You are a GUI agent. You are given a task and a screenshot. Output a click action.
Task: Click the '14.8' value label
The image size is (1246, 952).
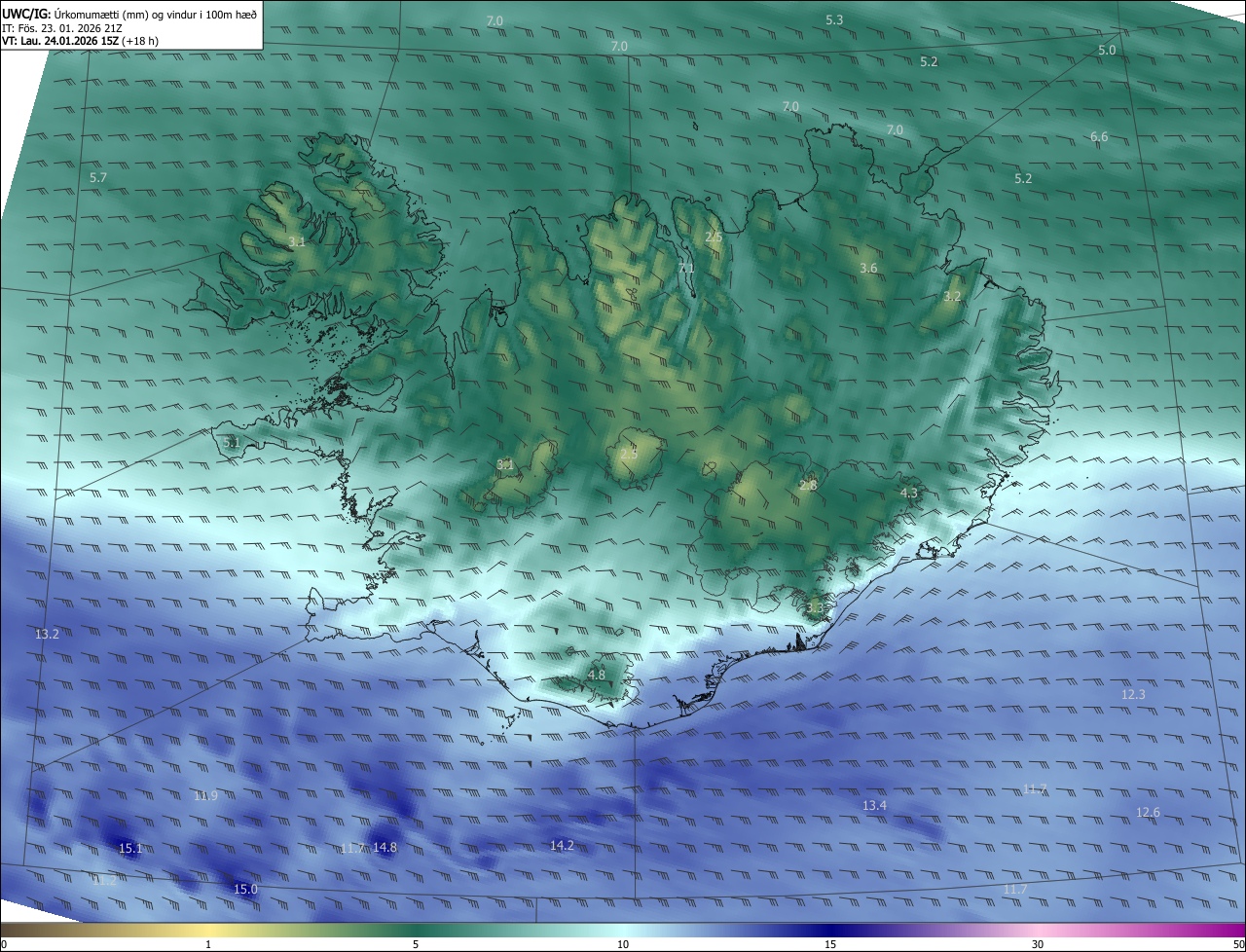[x=385, y=848]
